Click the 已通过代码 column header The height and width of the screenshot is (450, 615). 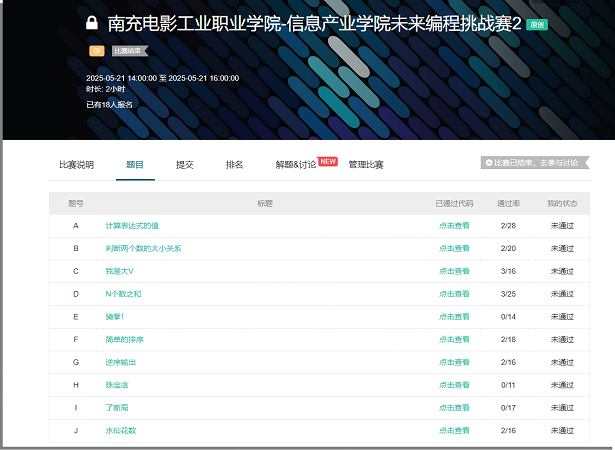(454, 203)
